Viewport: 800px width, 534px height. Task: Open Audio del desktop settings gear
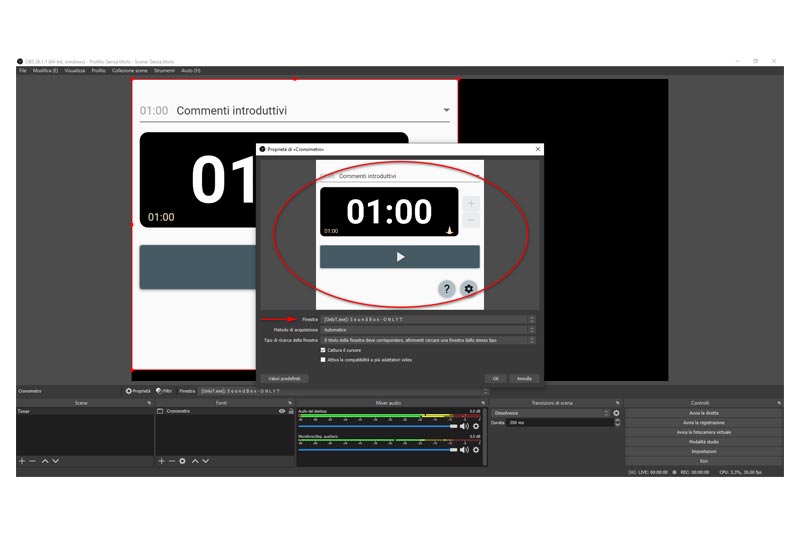[x=476, y=426]
